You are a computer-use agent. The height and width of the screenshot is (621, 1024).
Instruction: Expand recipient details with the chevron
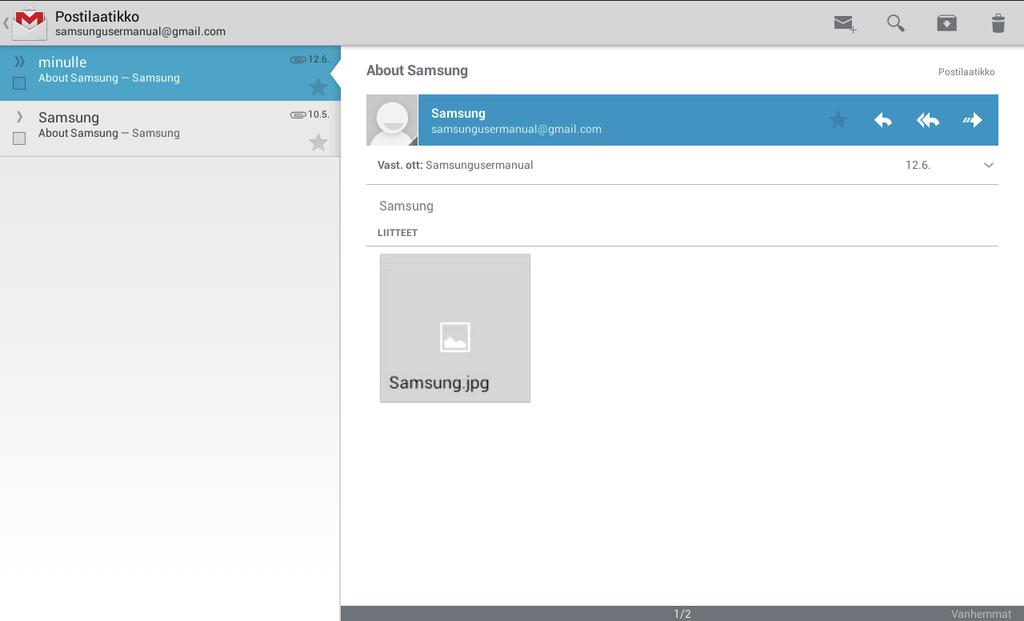point(988,165)
